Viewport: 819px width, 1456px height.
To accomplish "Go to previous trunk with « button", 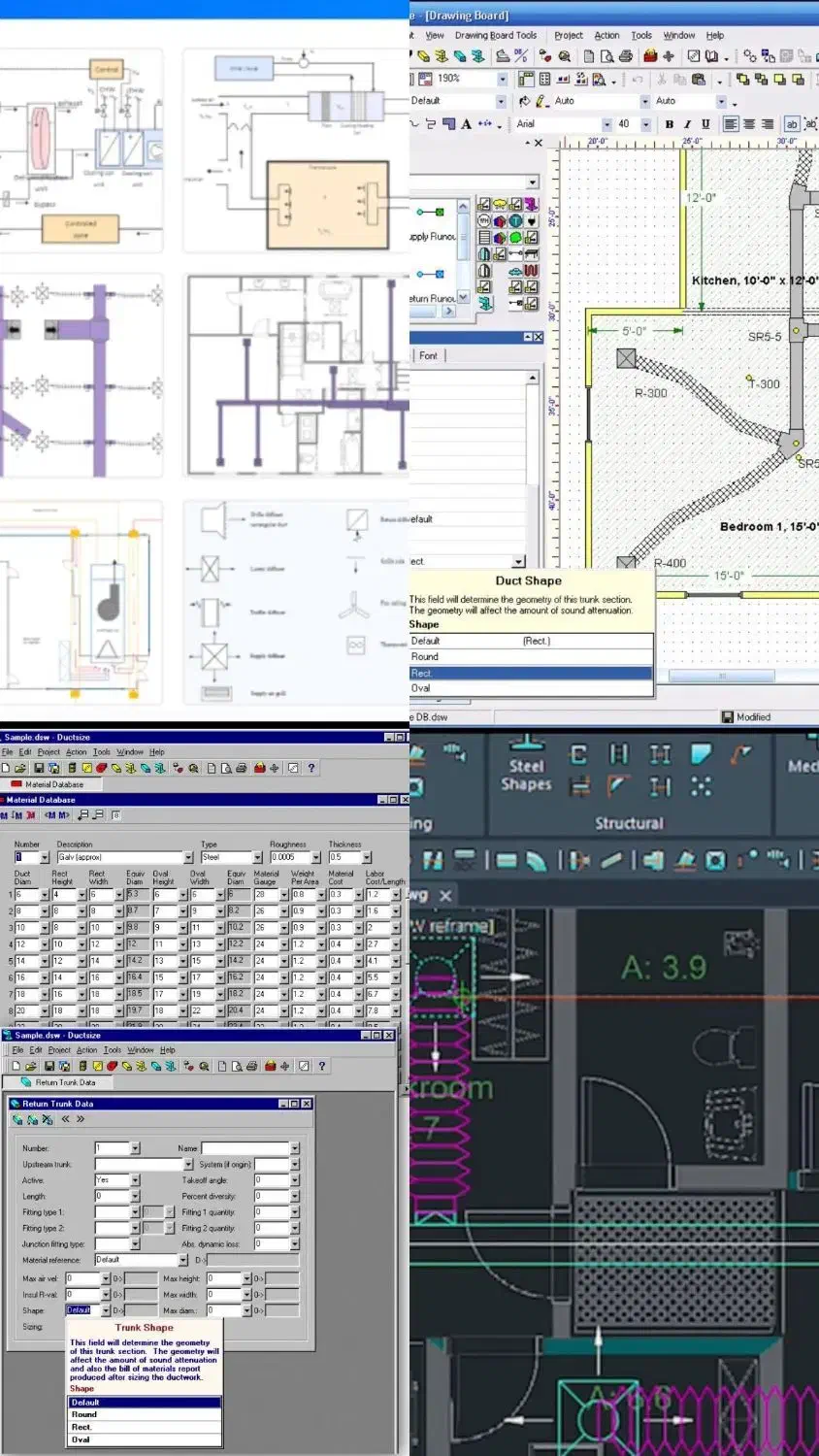I will [x=65, y=1119].
